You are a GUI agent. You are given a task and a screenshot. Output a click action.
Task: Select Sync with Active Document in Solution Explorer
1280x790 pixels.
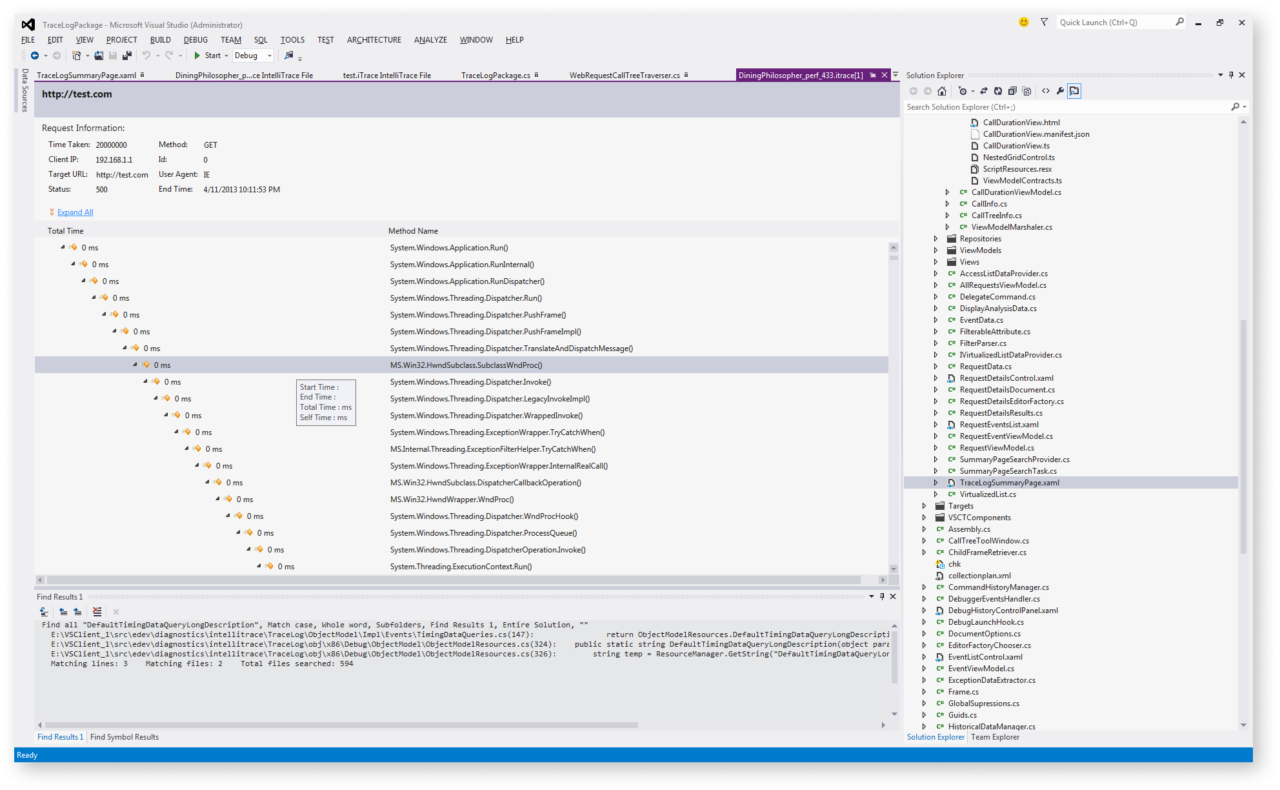click(983, 91)
